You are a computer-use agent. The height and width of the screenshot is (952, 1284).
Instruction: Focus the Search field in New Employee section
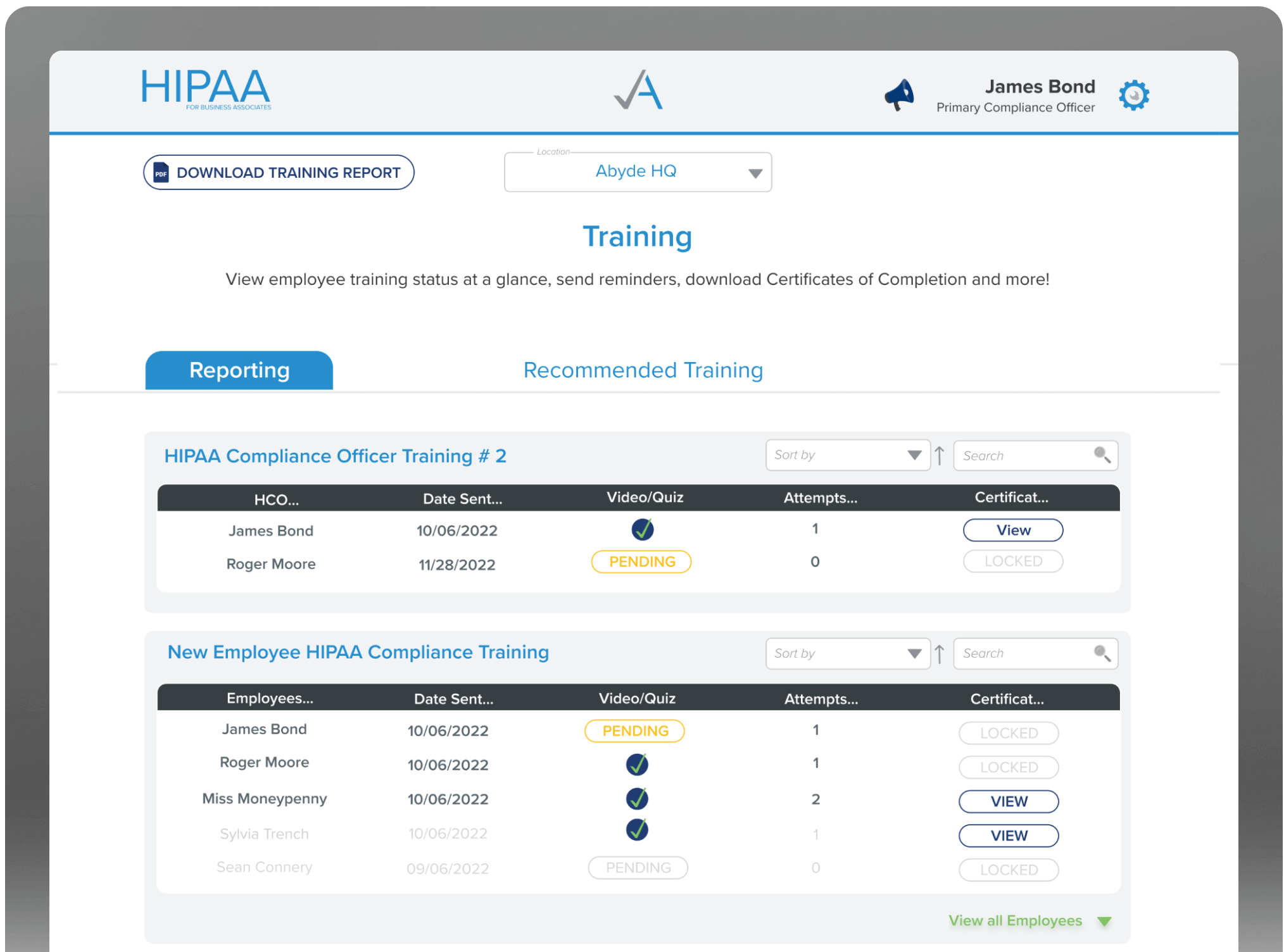click(x=1036, y=653)
